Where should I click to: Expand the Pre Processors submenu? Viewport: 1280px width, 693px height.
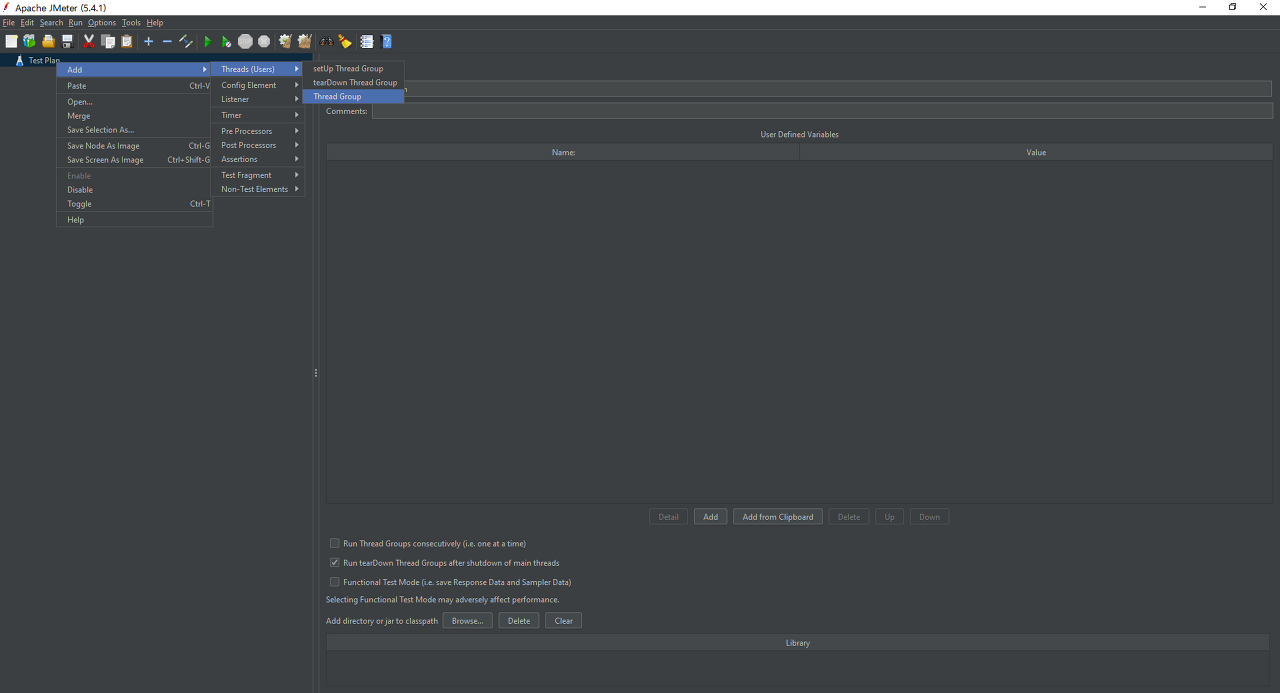(257, 131)
